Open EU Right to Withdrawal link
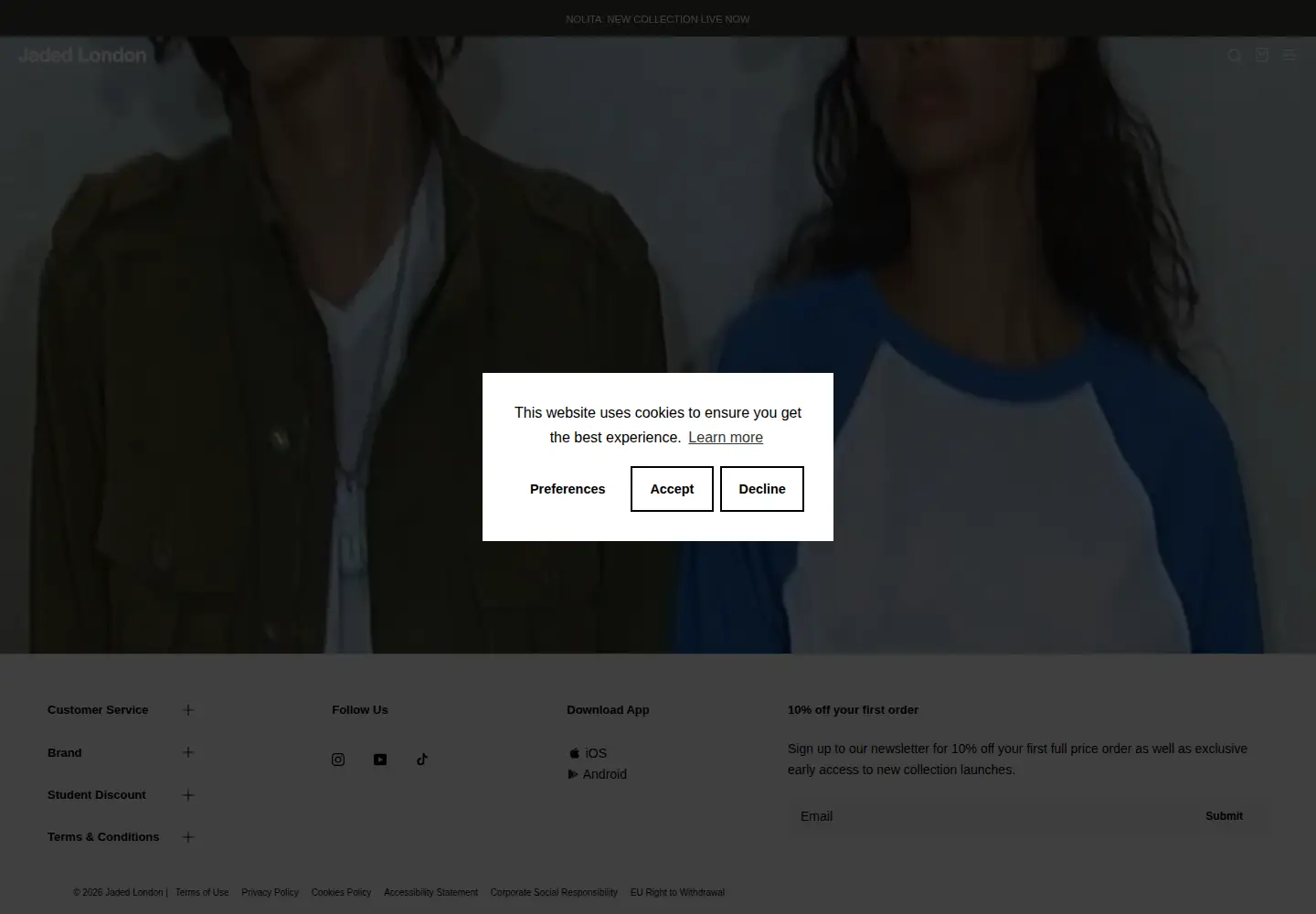1316x914 pixels. (677, 893)
